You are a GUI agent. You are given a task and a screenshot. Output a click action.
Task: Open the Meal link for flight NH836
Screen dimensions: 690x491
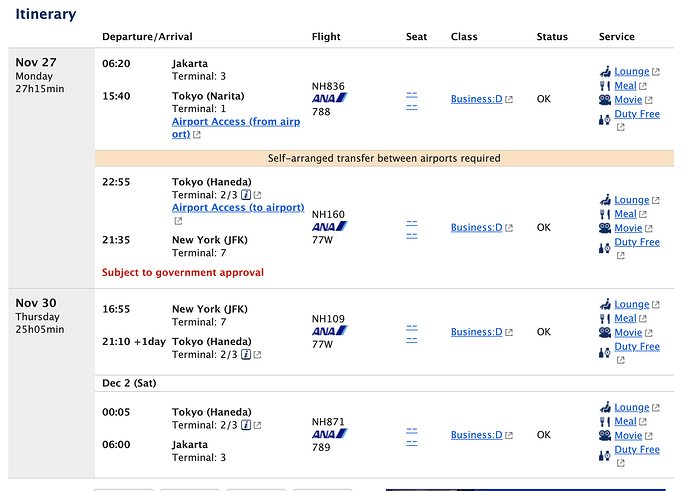625,86
